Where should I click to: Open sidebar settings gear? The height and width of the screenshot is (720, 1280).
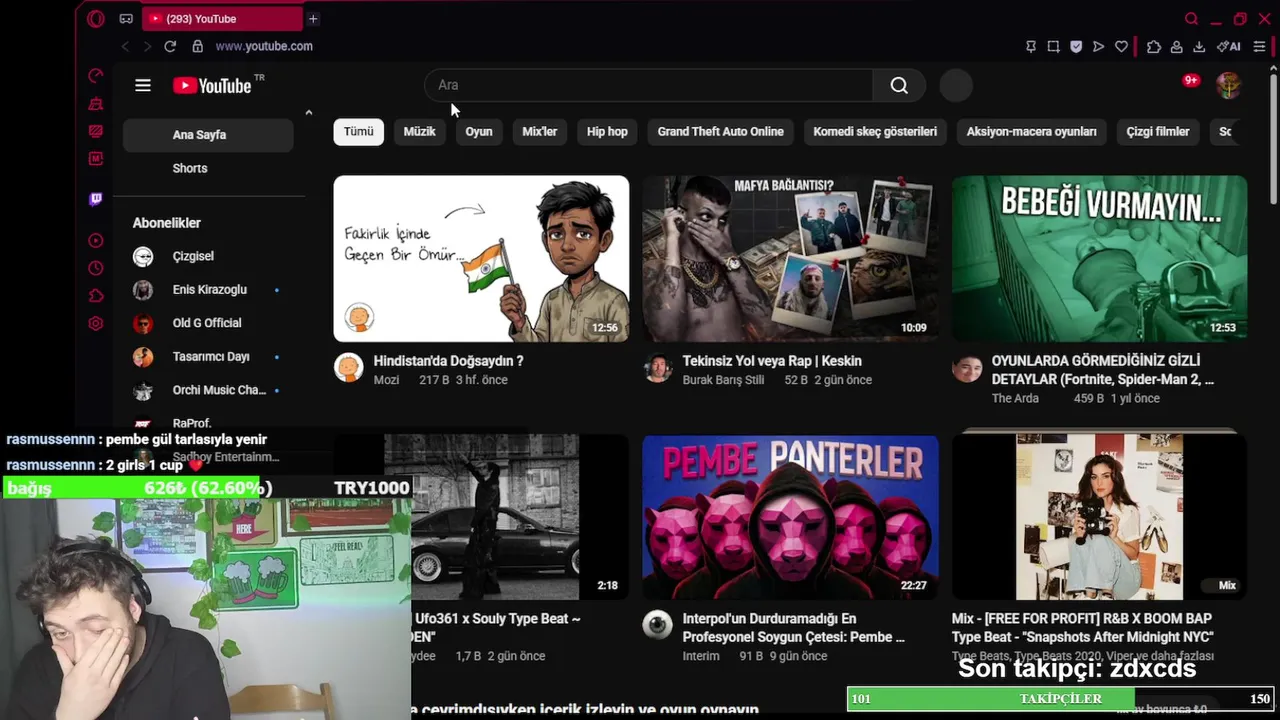[96, 323]
